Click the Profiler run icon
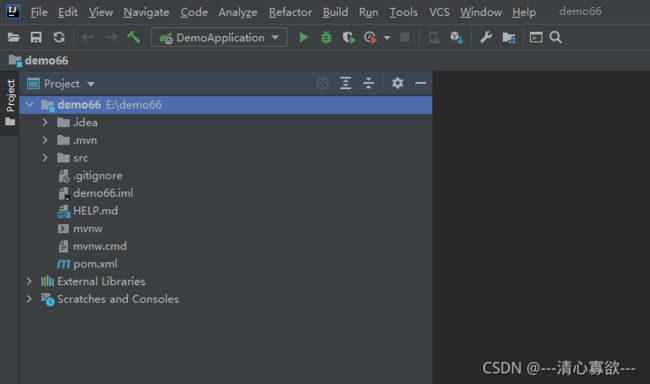 371,38
